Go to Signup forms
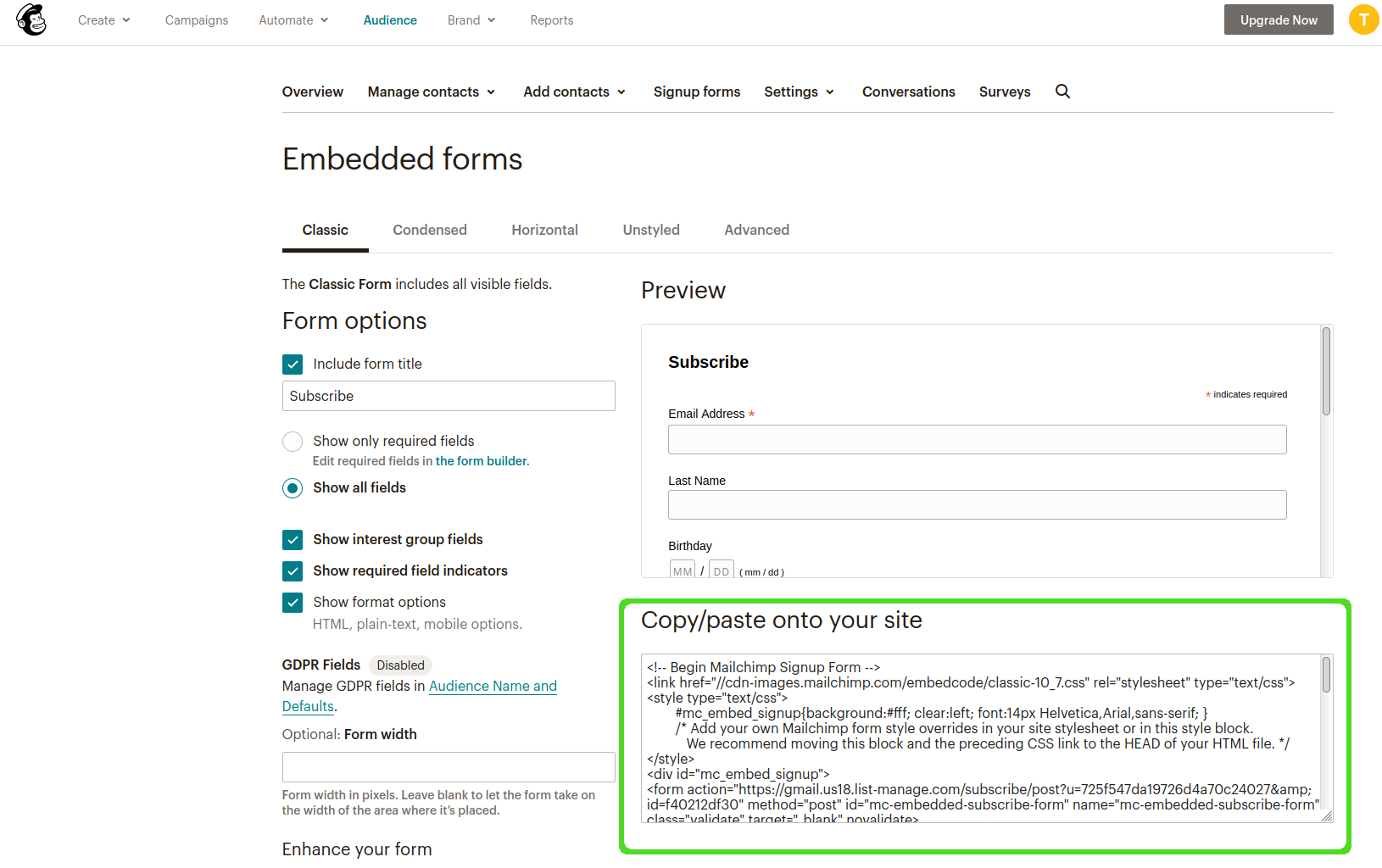1382x868 pixels. [x=697, y=92]
